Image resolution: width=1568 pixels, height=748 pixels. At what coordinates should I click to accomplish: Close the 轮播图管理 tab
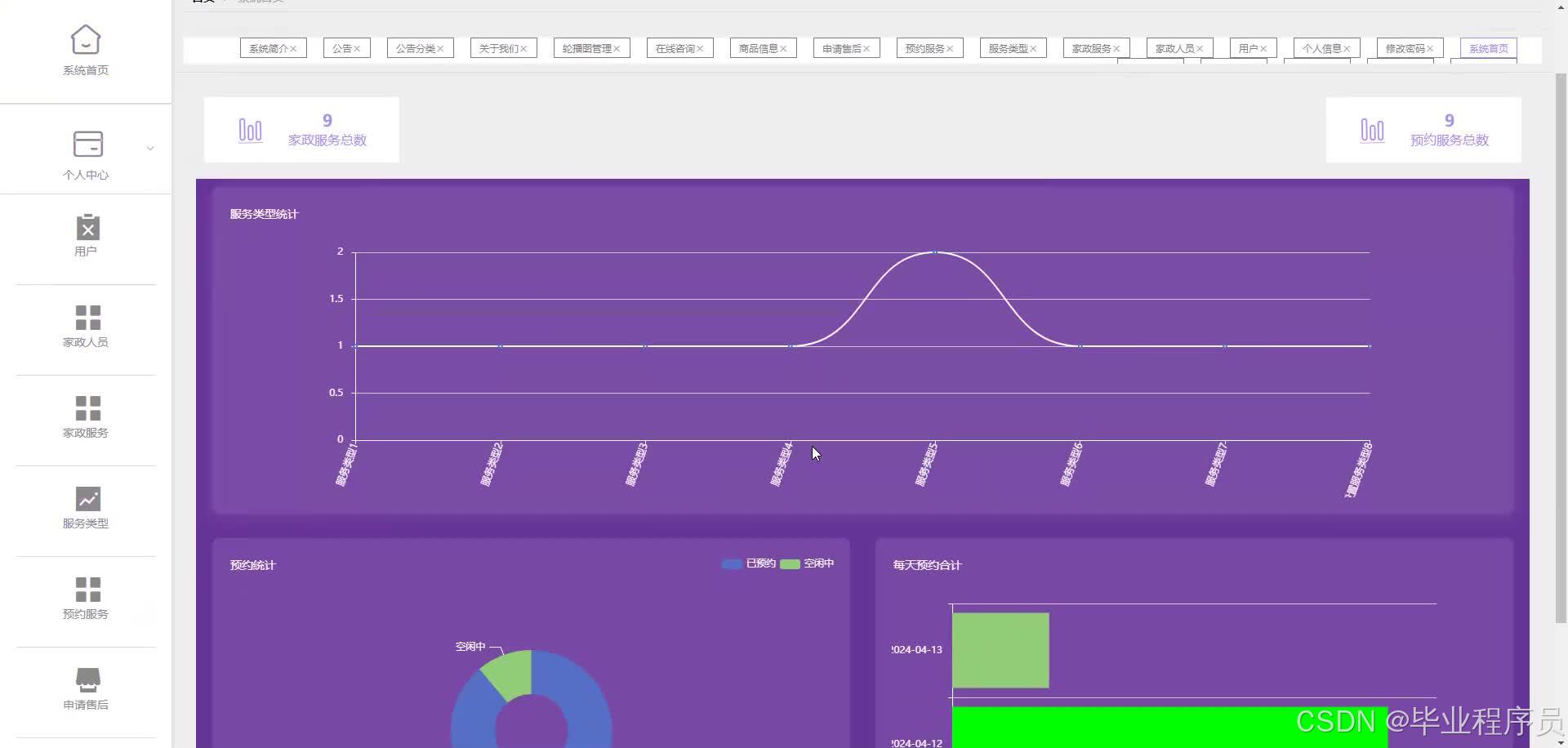click(x=617, y=49)
